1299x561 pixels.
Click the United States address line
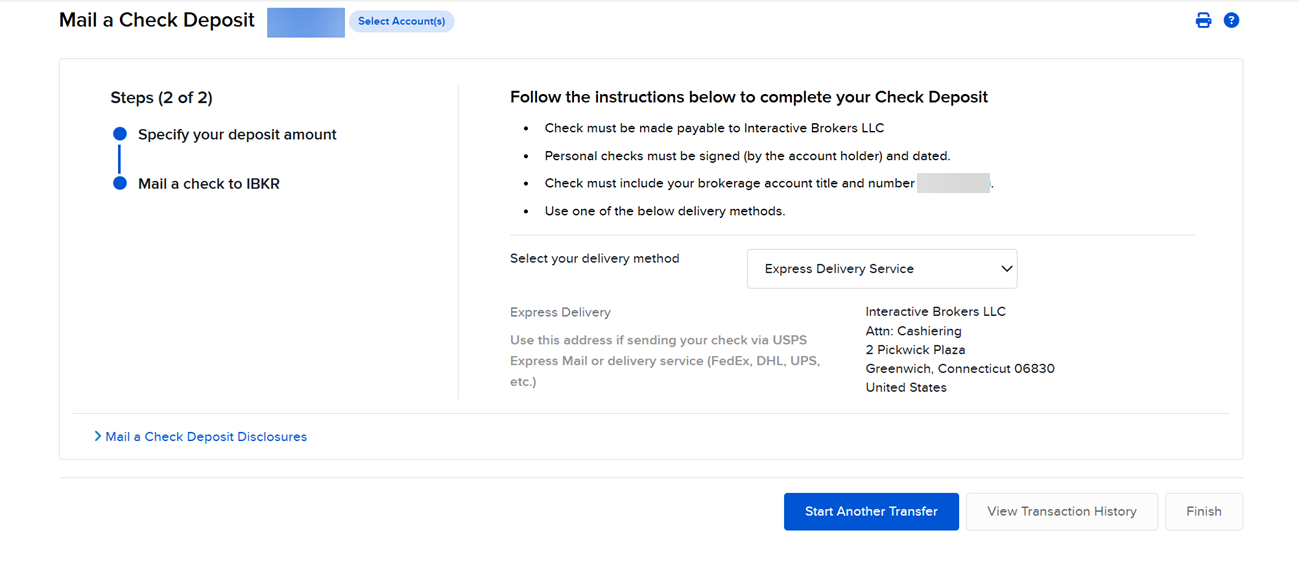point(906,387)
